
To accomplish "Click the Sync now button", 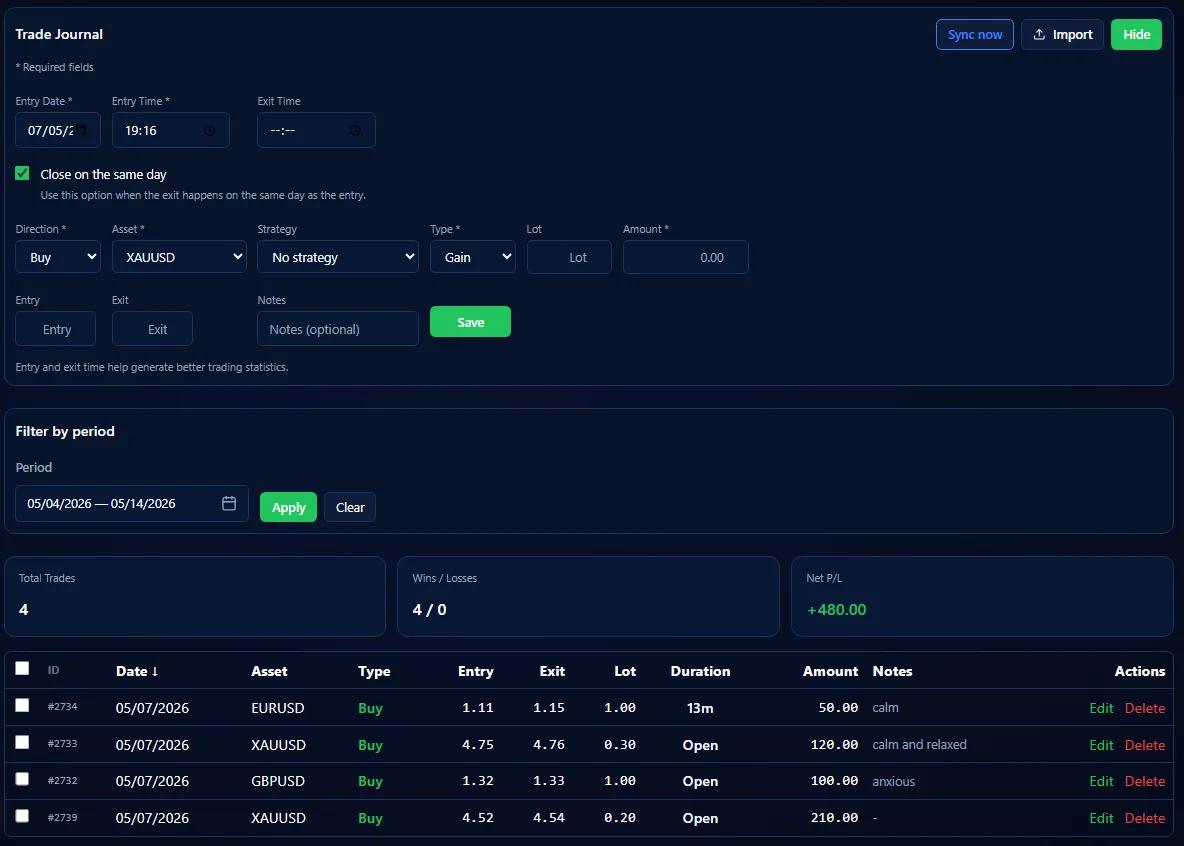I will (x=975, y=35).
